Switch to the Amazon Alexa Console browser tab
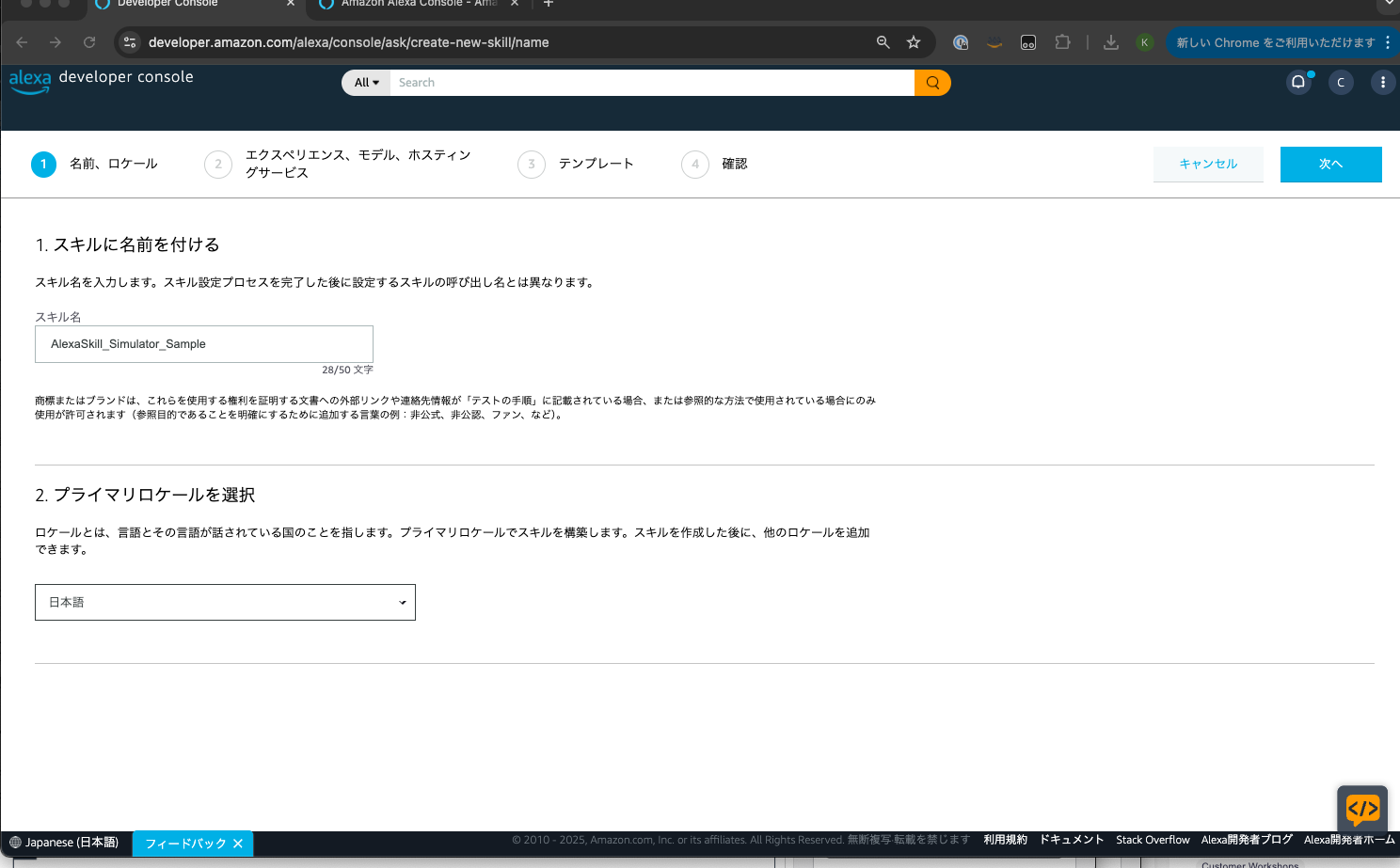The width and height of the screenshot is (1400, 868). click(414, 5)
